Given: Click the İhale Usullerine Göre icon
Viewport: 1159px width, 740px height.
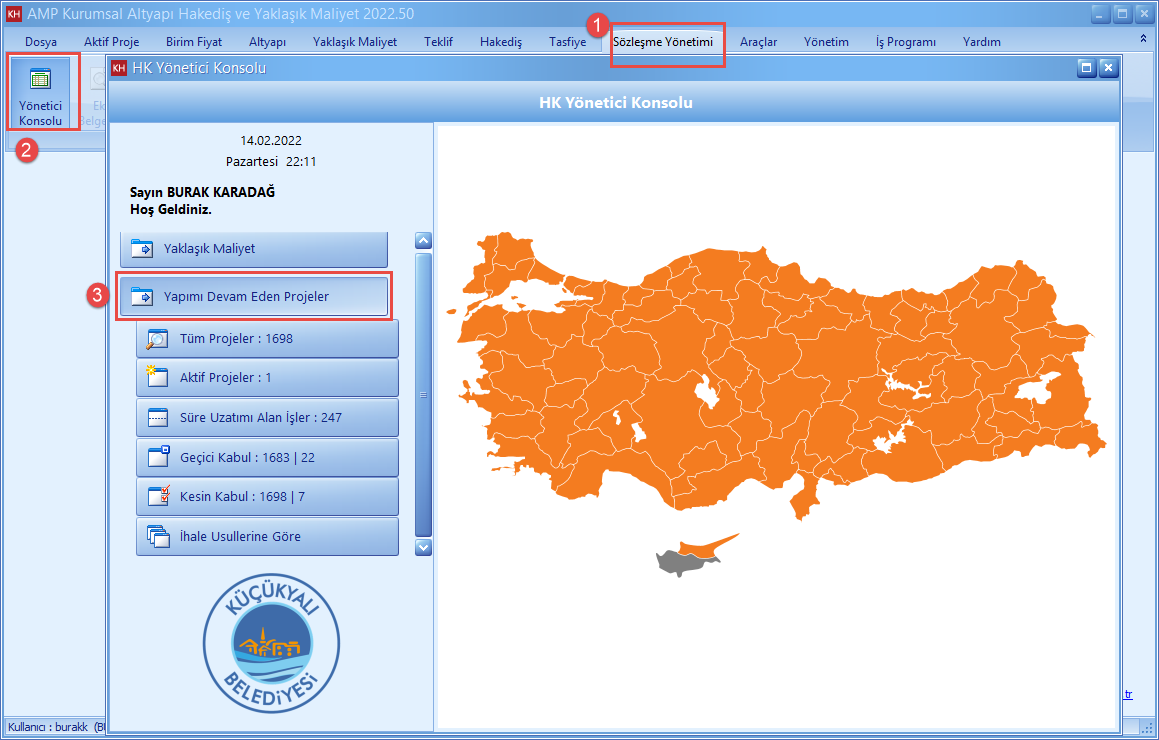Looking at the screenshot, I should point(158,537).
